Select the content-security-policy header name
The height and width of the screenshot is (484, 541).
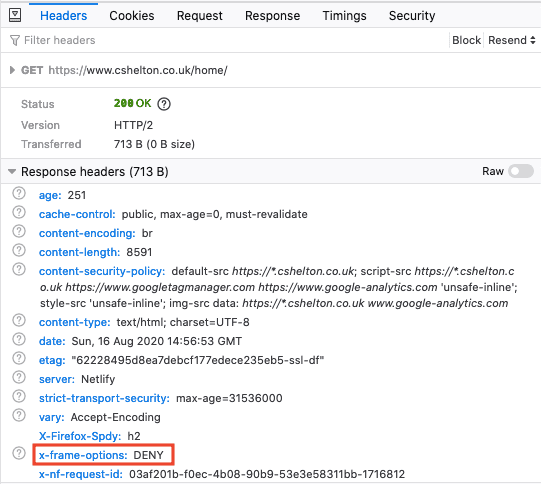point(102,271)
